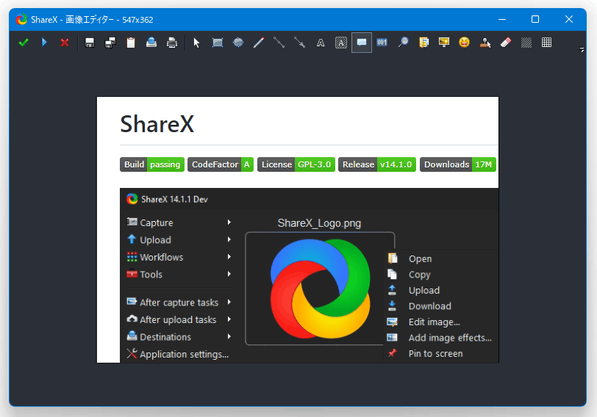
Task: Select the pixelate grid tool
Action: (x=546, y=42)
